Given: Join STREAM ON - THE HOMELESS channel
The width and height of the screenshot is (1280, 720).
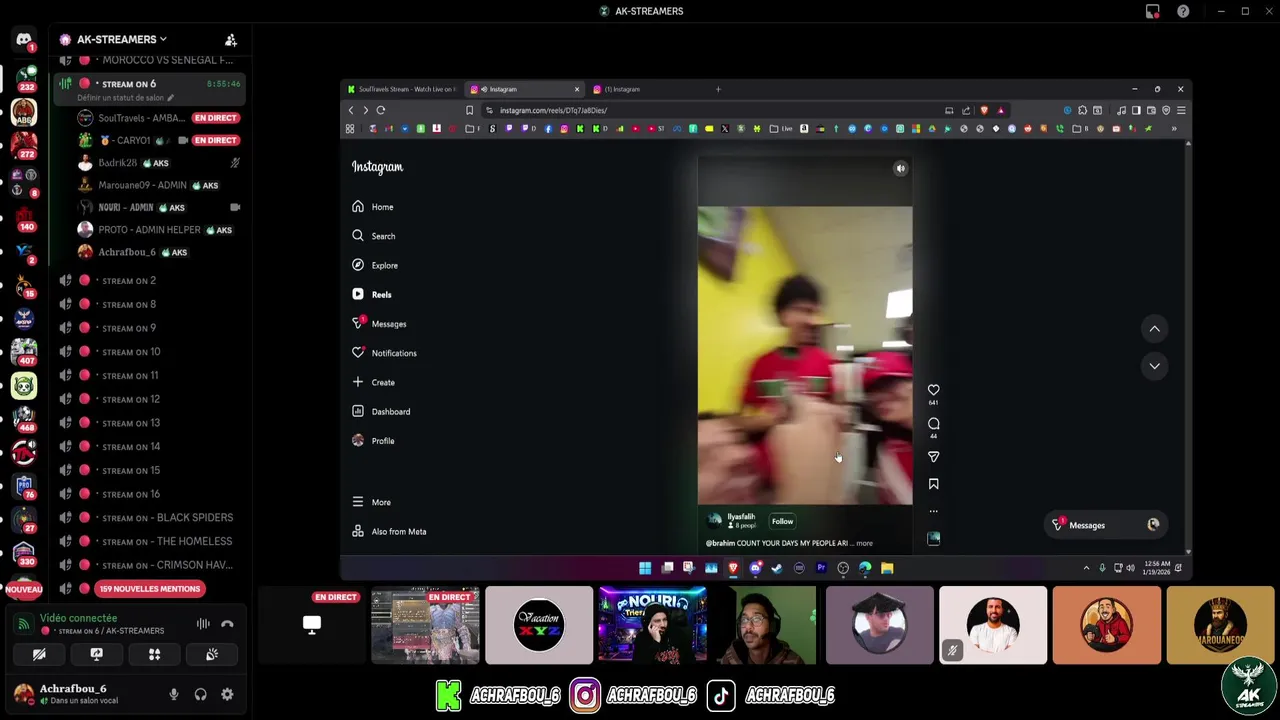Looking at the screenshot, I should click(150, 542).
